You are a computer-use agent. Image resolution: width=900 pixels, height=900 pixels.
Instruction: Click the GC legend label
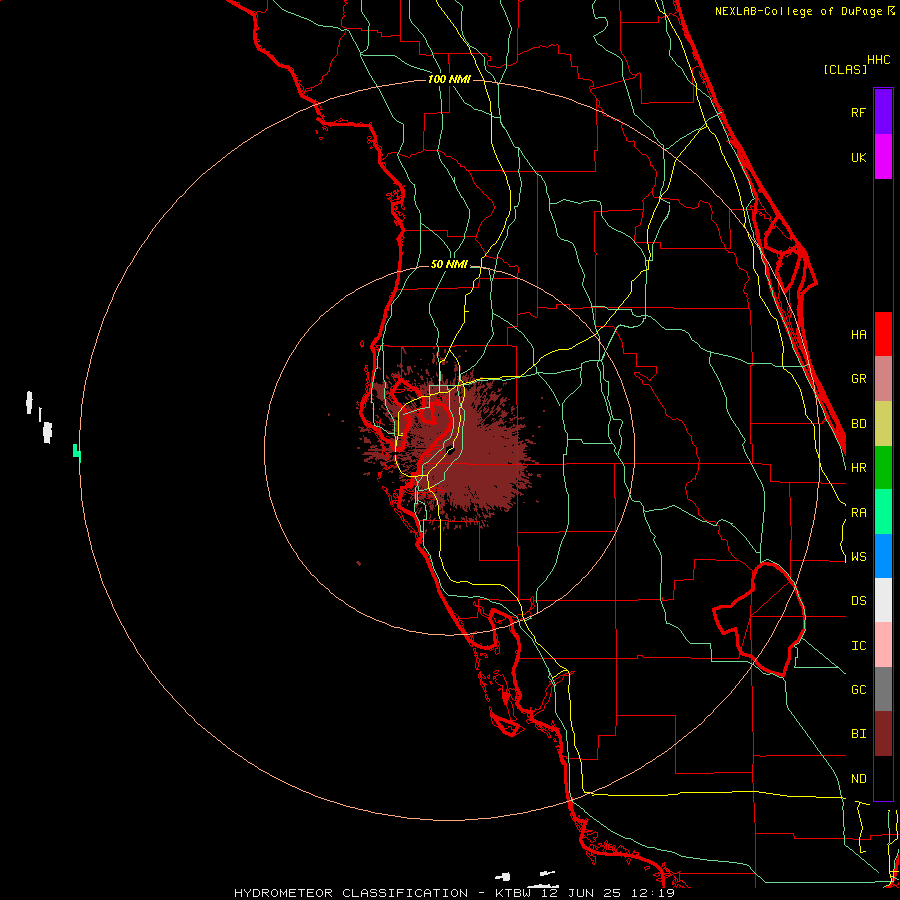click(858, 689)
